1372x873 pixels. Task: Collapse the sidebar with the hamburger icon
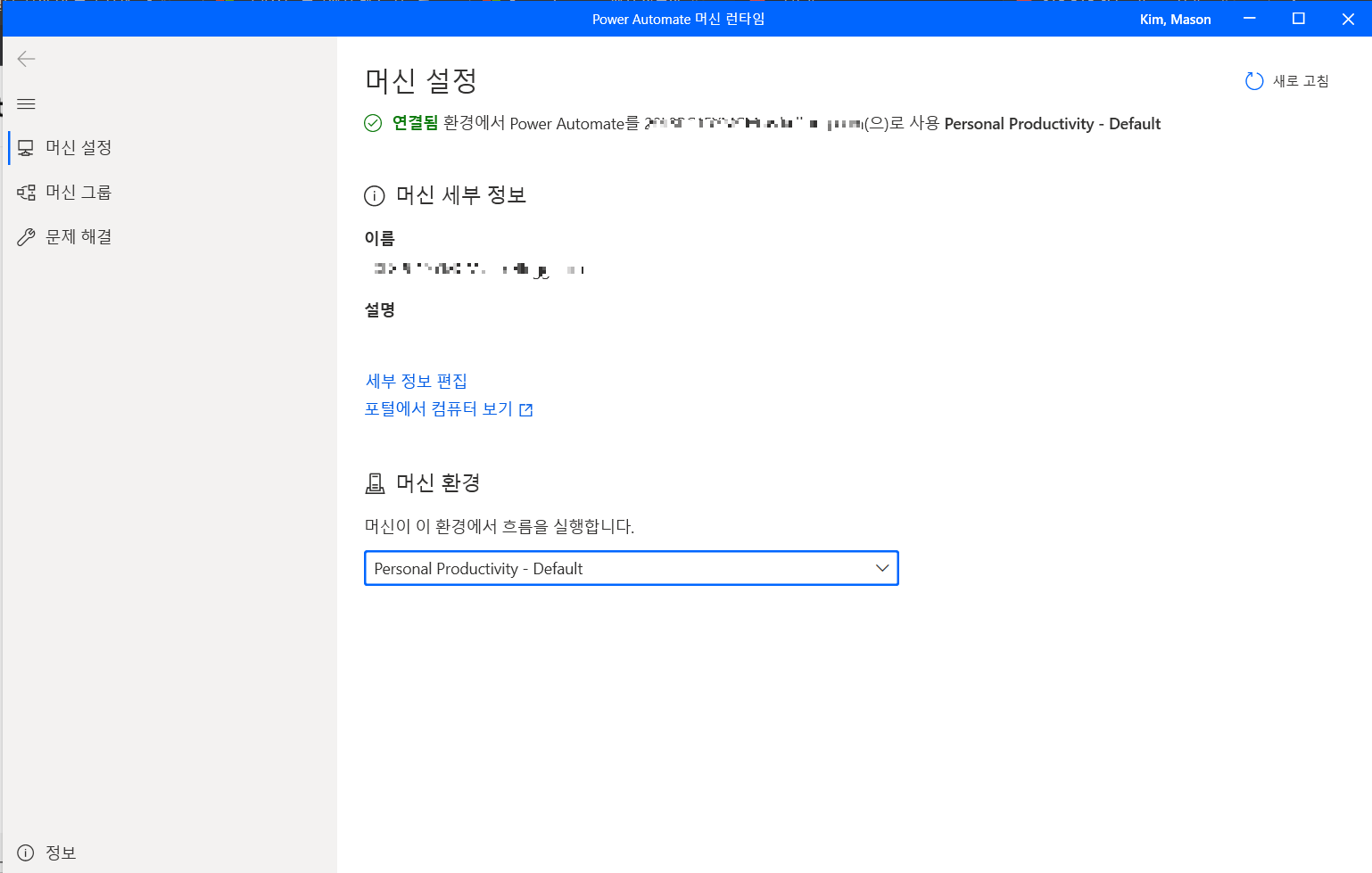[26, 104]
